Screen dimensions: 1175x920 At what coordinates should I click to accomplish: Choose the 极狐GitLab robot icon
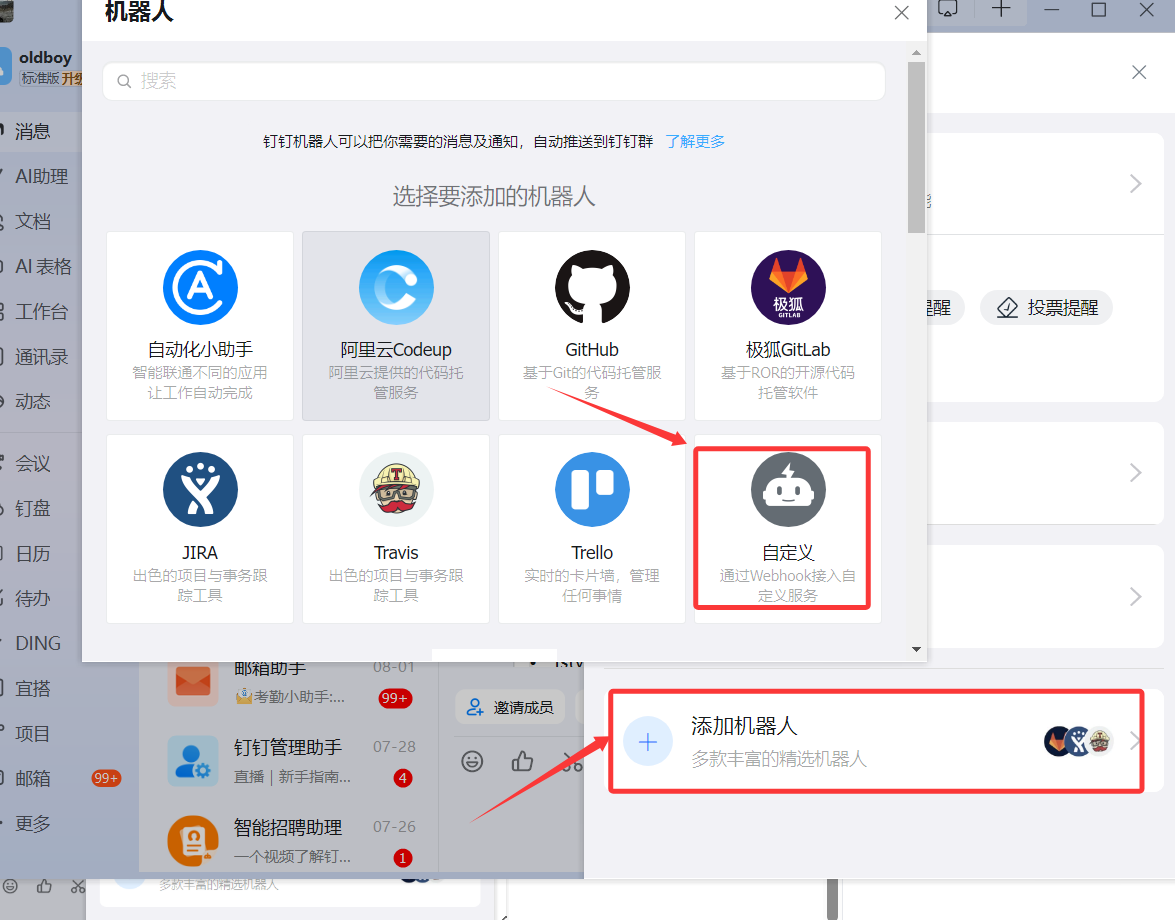coord(788,288)
